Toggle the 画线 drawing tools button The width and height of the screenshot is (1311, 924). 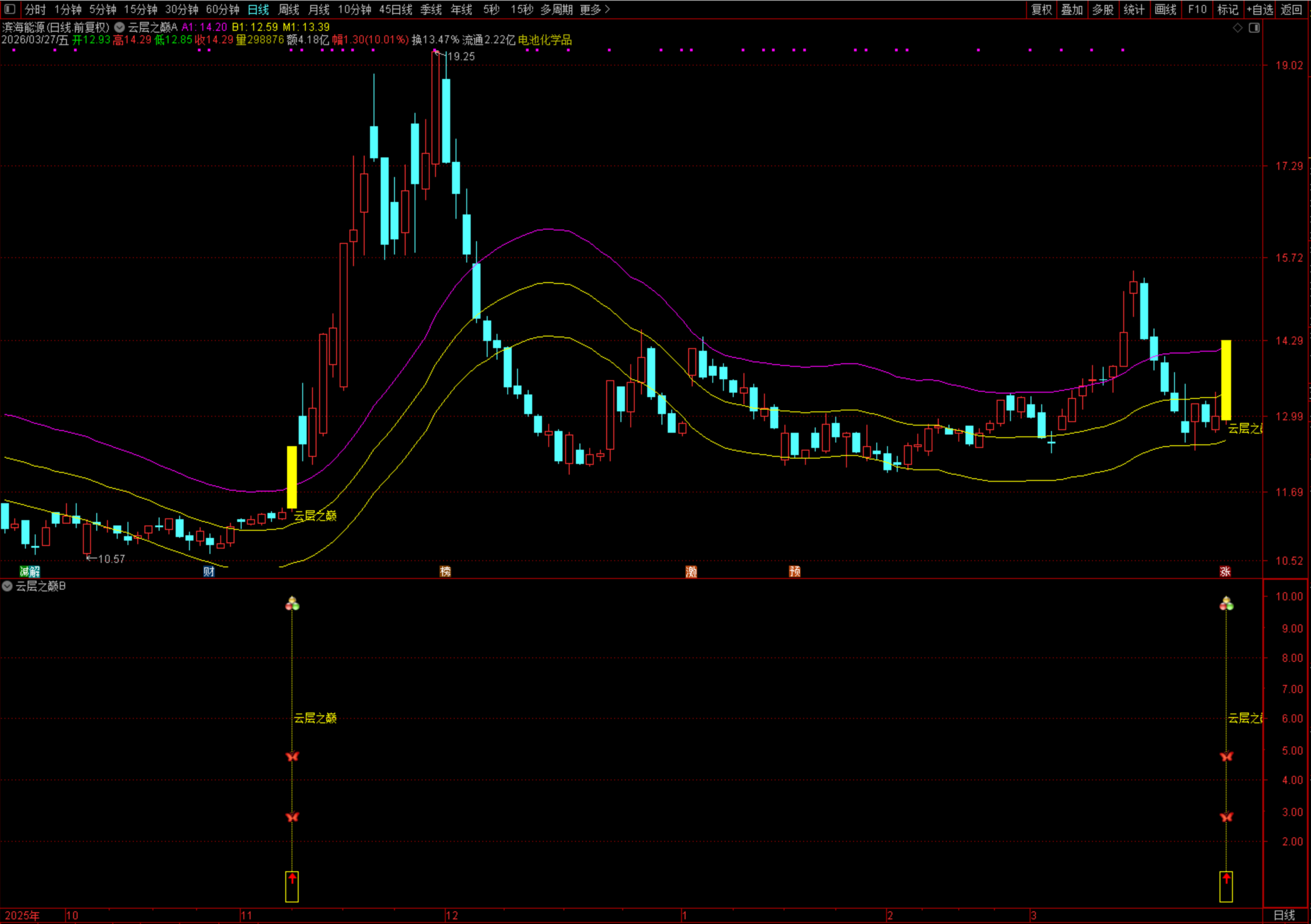tap(1166, 9)
